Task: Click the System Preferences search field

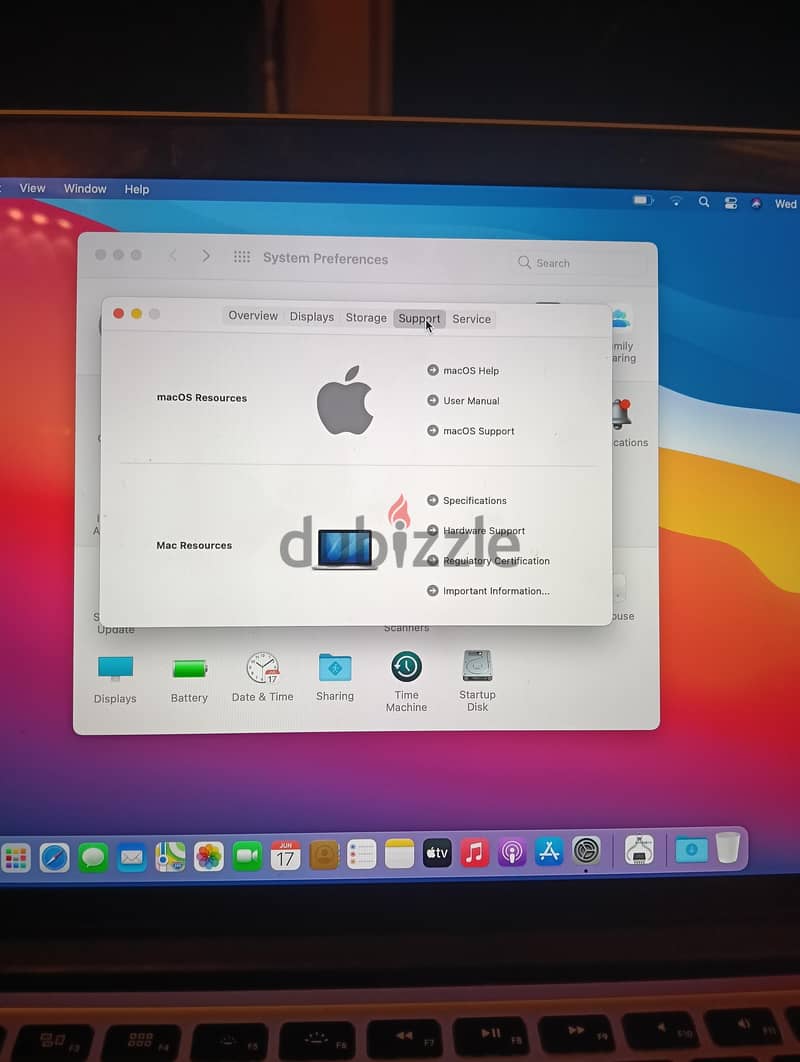Action: point(580,263)
